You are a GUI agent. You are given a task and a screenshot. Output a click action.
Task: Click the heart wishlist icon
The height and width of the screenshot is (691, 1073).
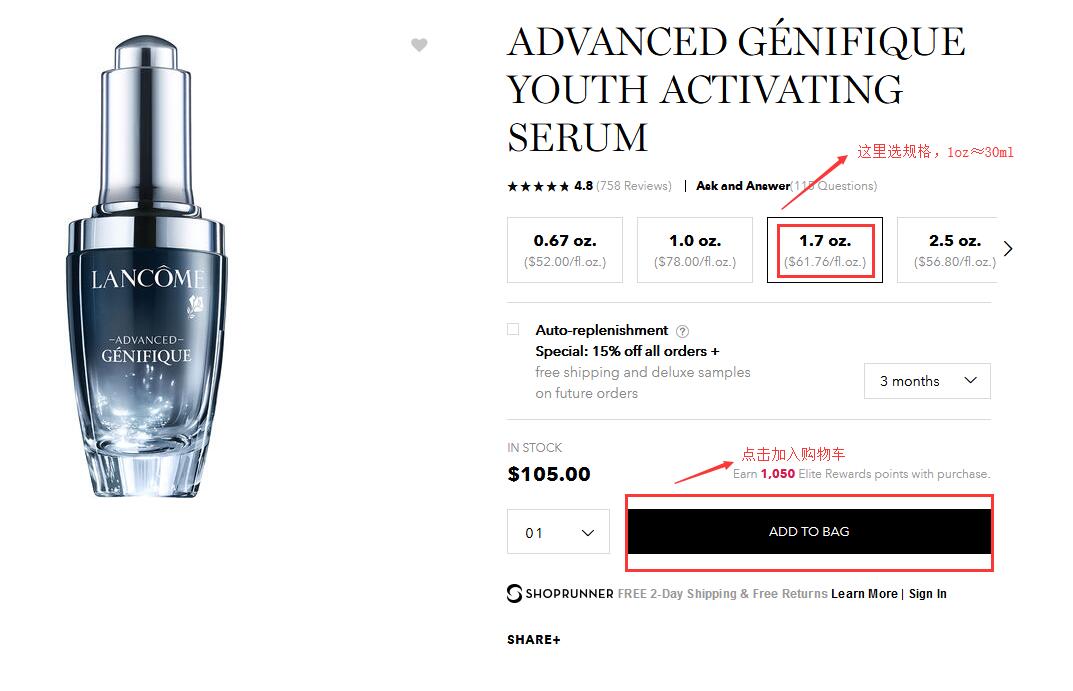(419, 45)
